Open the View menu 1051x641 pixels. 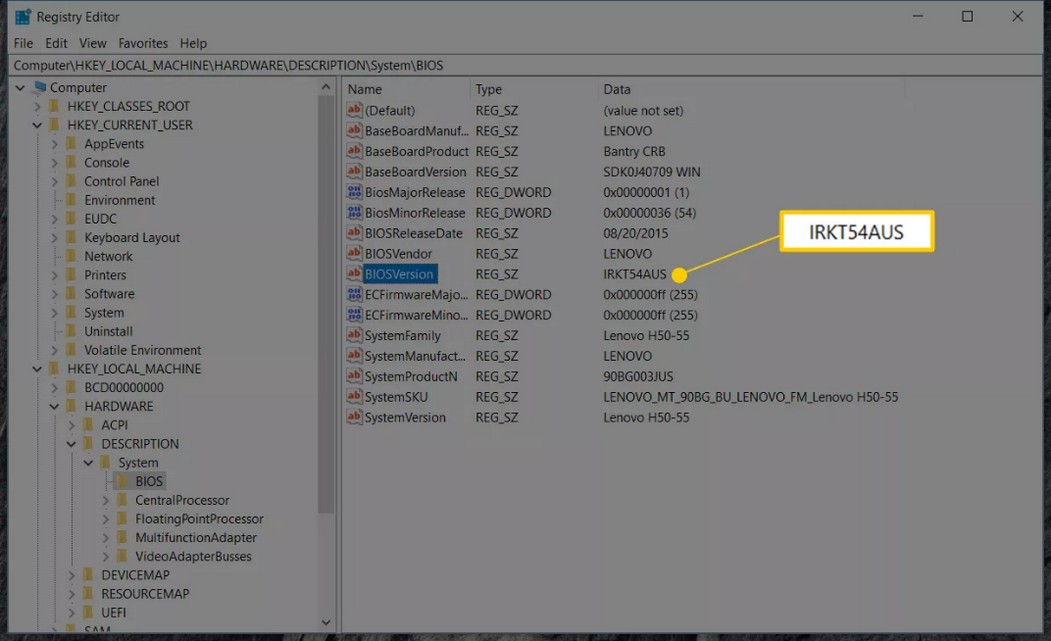(x=92, y=43)
